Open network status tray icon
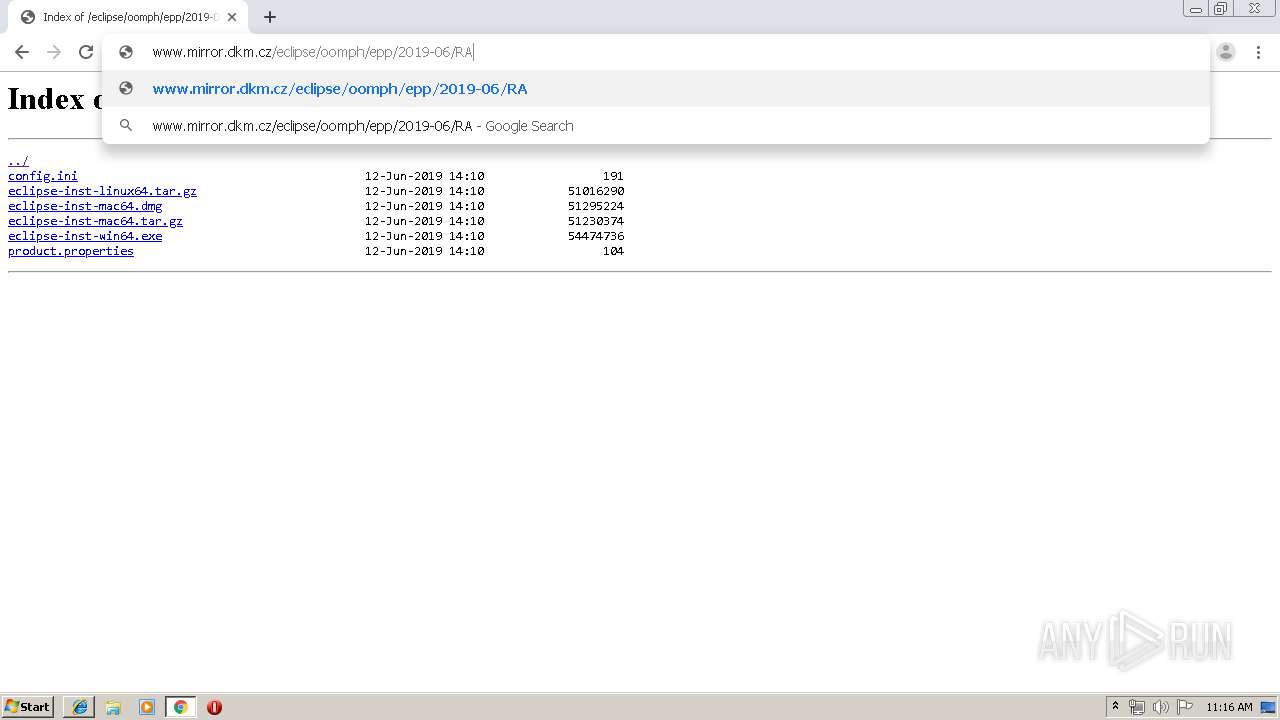This screenshot has width=1280, height=720. (1137, 707)
